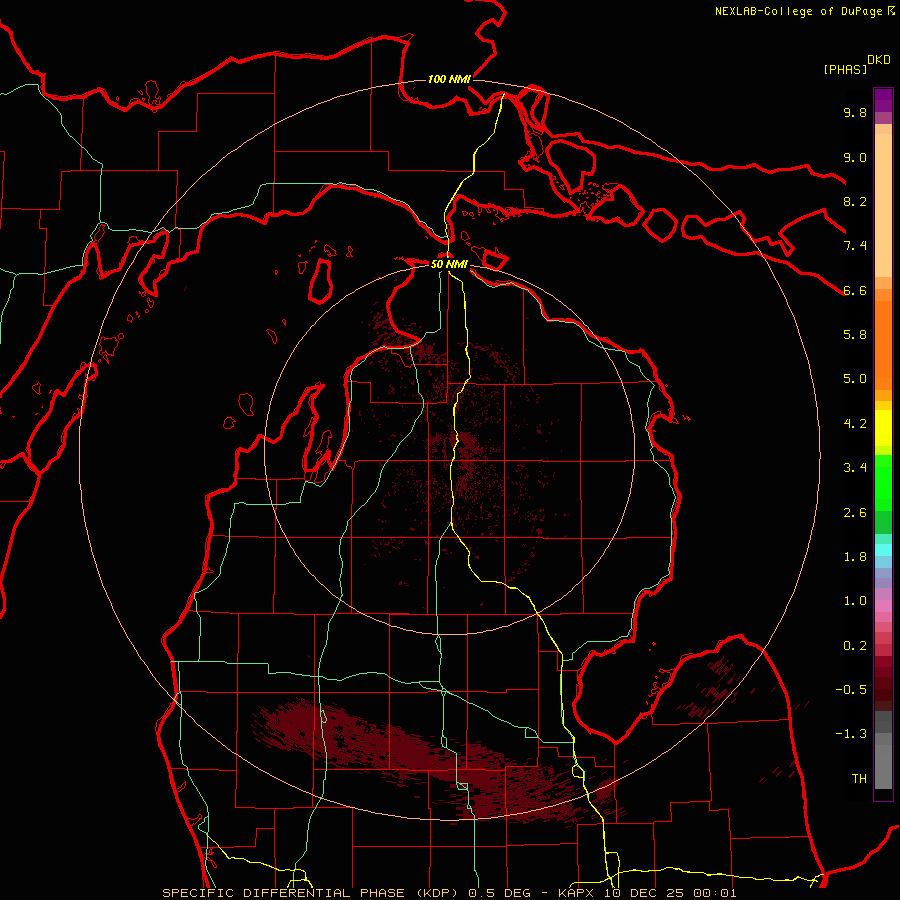The height and width of the screenshot is (900, 900).
Task: Click the TH threshold label
Action: click(859, 779)
